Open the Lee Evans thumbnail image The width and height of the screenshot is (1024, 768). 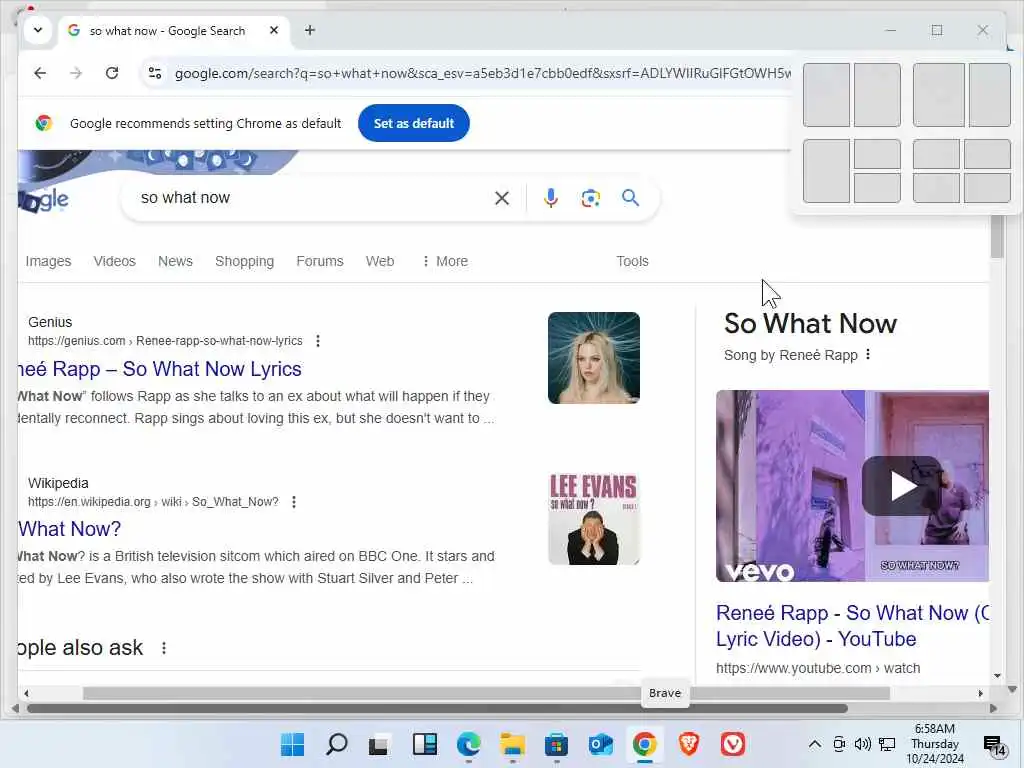pyautogui.click(x=594, y=519)
